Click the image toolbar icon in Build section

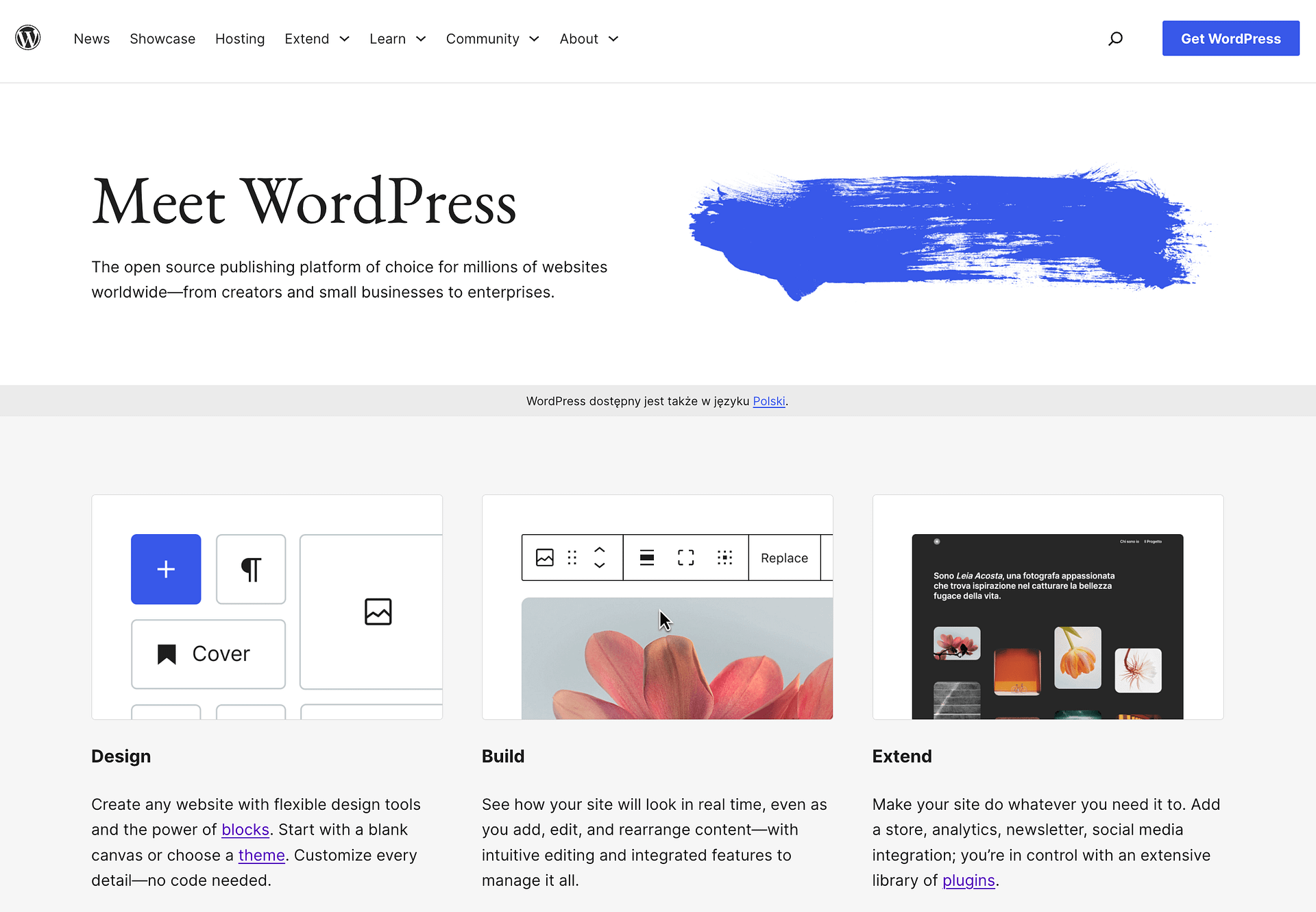544,558
